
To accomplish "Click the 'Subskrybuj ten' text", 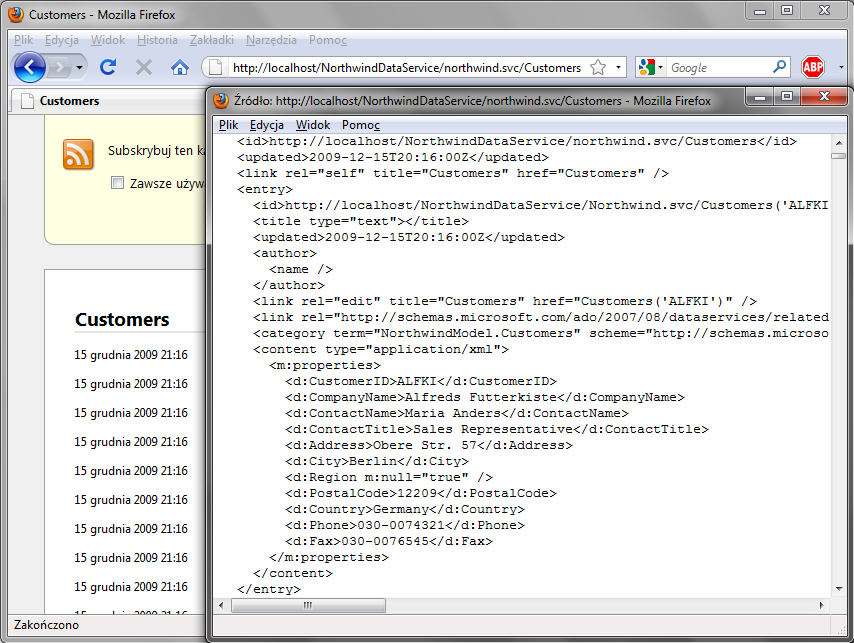I will pos(150,150).
